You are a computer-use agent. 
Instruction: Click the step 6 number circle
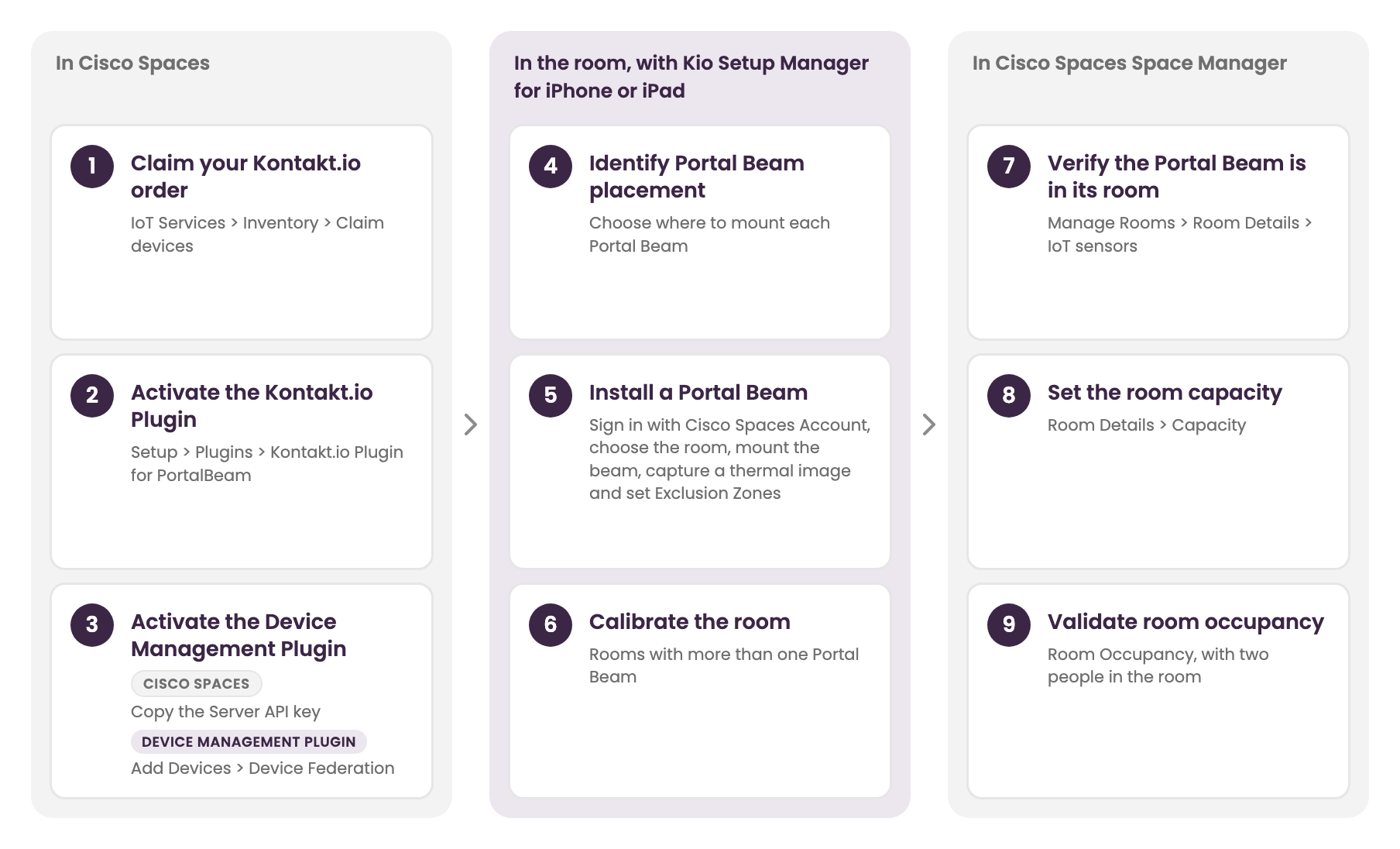[551, 625]
